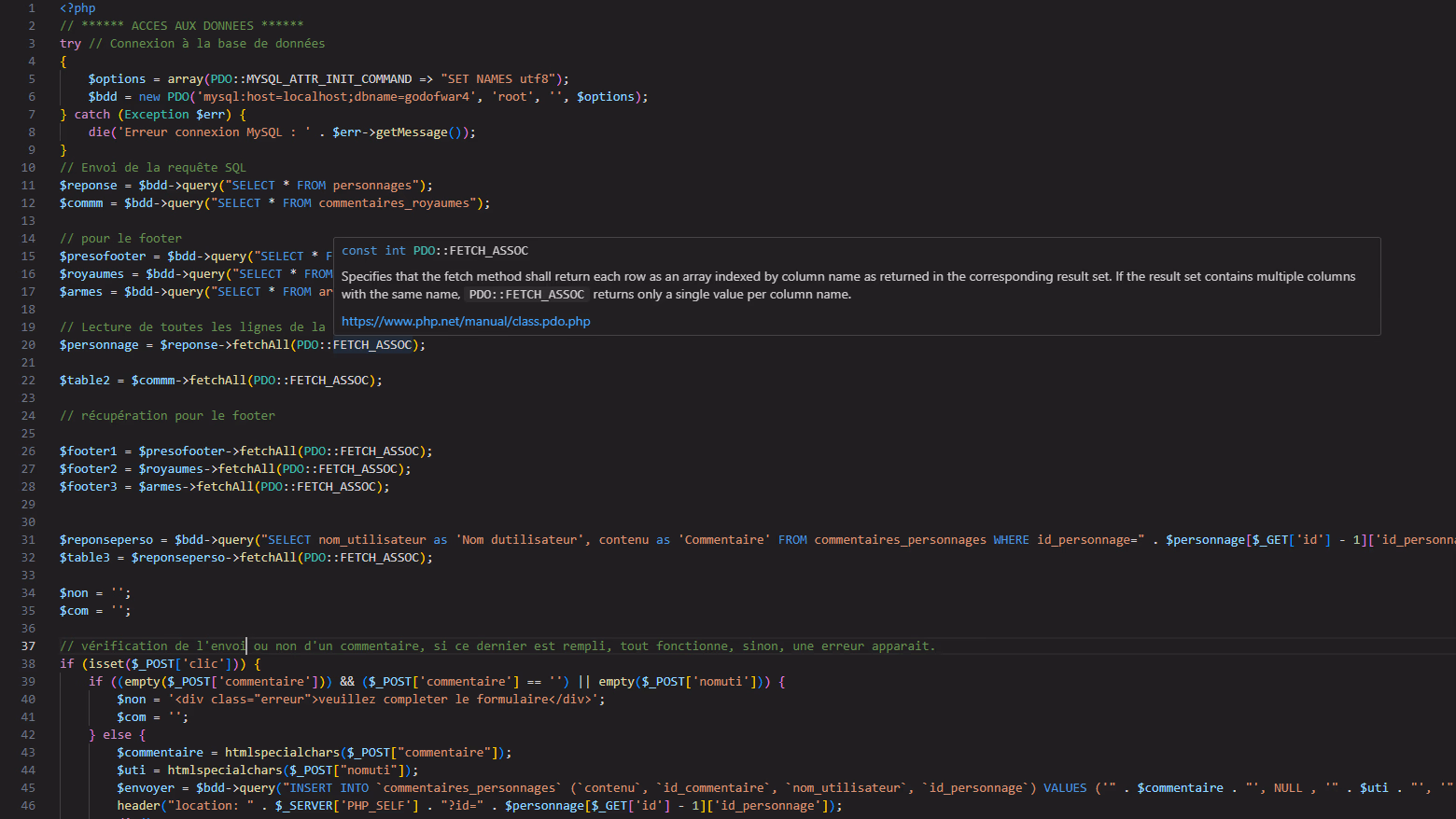Click the $reponseperso variable on line 31

[105, 539]
